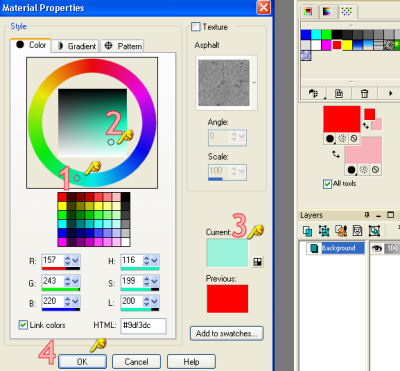The image size is (400, 371).
Task: Open the R value dropdown arrow
Action: click(x=76, y=260)
